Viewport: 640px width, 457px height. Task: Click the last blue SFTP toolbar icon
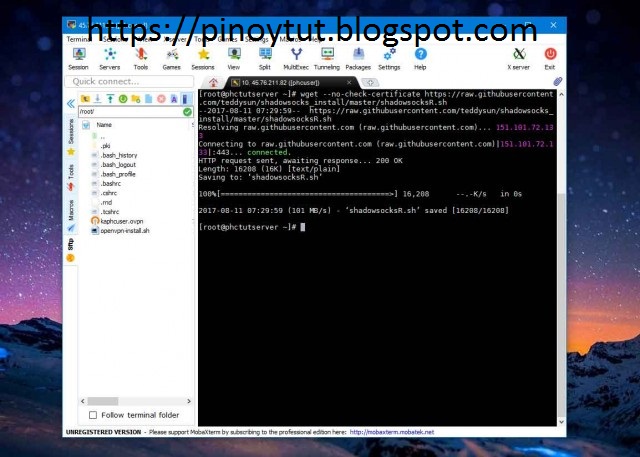(185, 99)
